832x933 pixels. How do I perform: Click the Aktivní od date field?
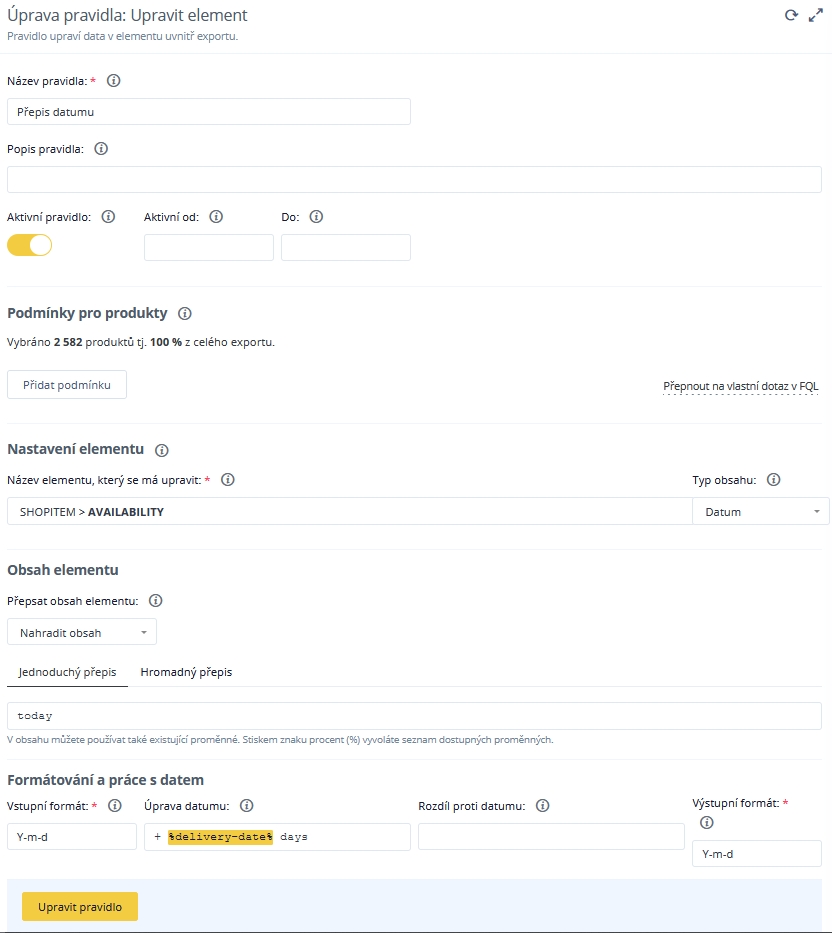208,248
